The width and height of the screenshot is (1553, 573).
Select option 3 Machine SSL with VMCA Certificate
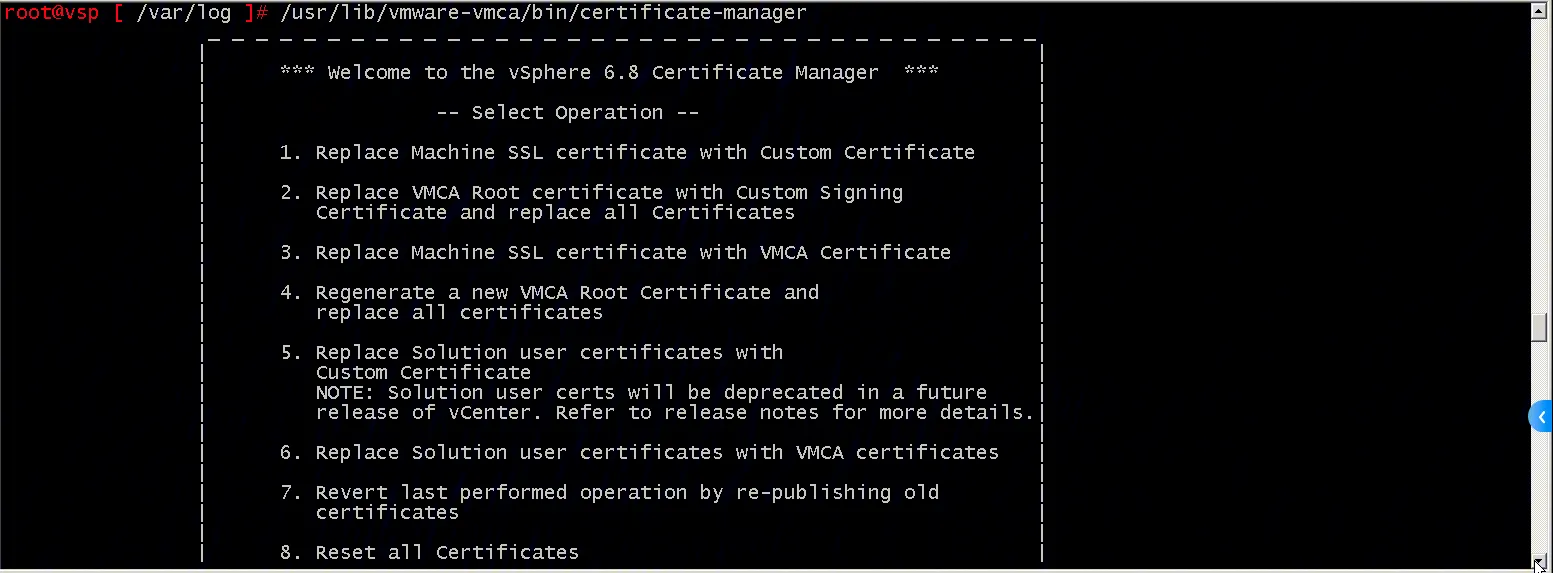pos(615,252)
